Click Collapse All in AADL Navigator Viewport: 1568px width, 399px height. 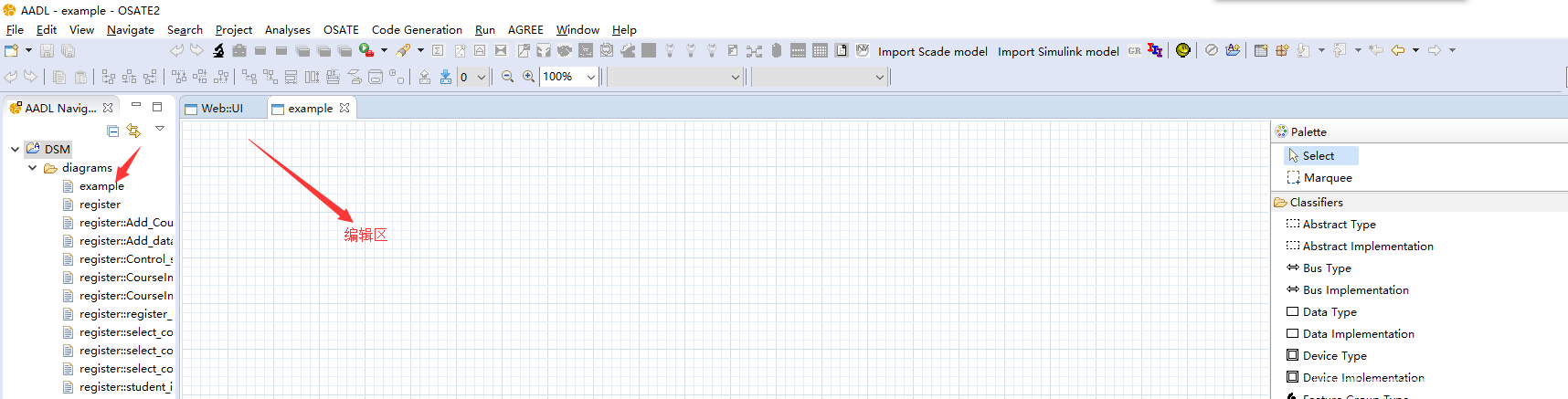[113, 131]
